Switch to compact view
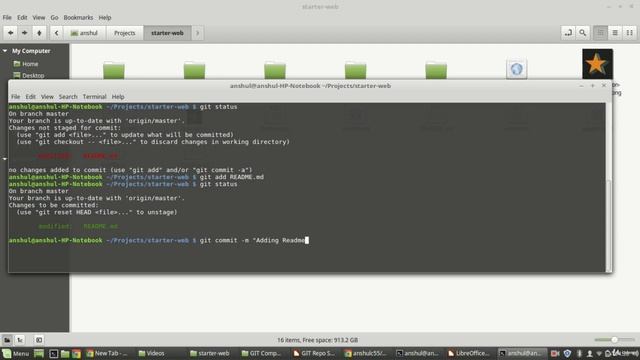 click(630, 33)
